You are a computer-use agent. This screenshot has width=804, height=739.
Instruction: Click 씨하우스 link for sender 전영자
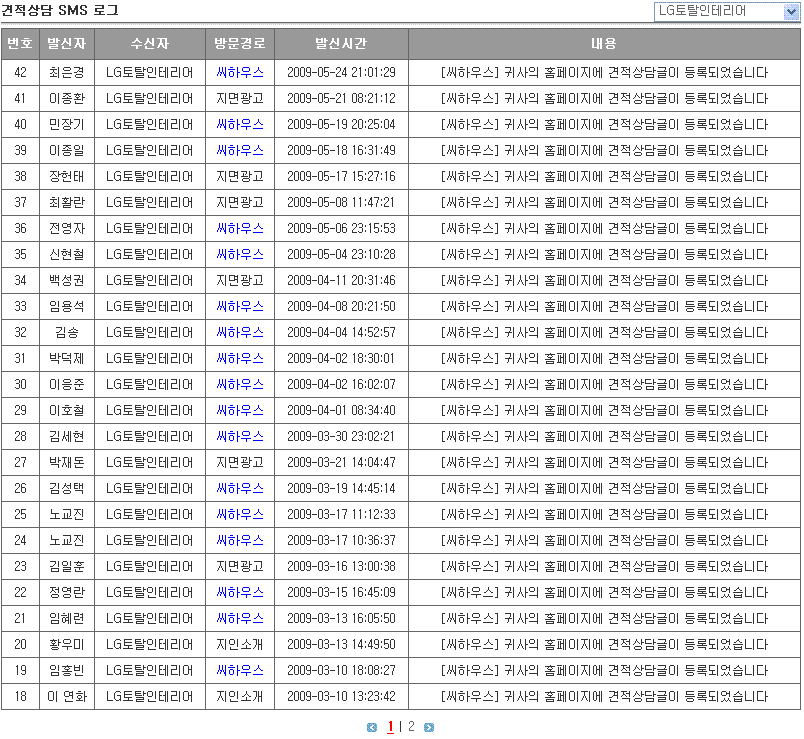tap(240, 228)
